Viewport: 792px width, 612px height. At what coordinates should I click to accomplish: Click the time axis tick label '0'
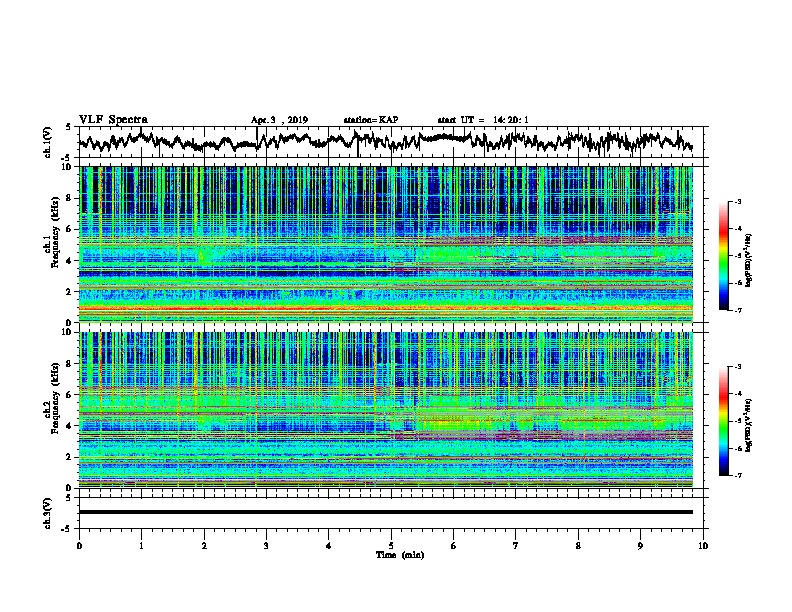pyautogui.click(x=79, y=546)
